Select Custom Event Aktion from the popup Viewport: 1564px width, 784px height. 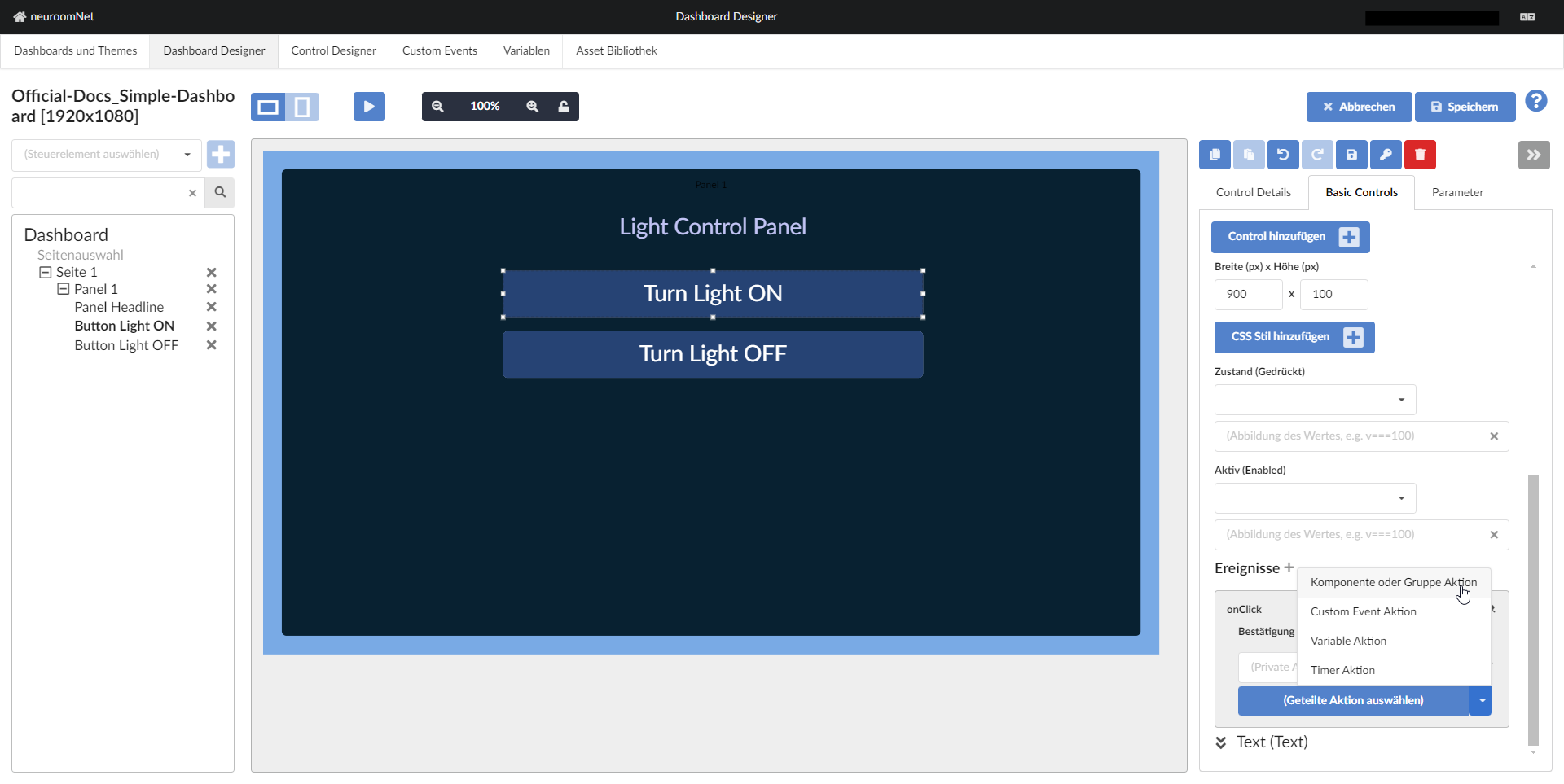pos(1363,611)
